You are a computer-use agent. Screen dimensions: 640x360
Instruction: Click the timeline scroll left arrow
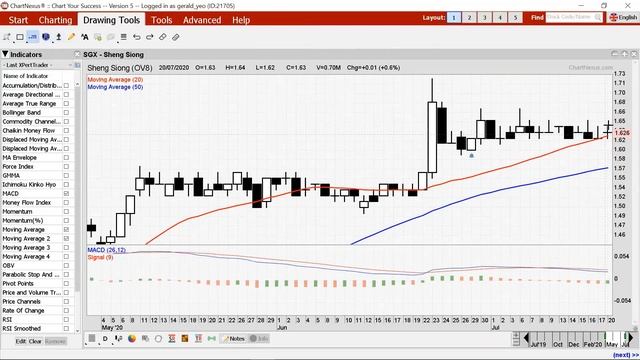click(526, 338)
